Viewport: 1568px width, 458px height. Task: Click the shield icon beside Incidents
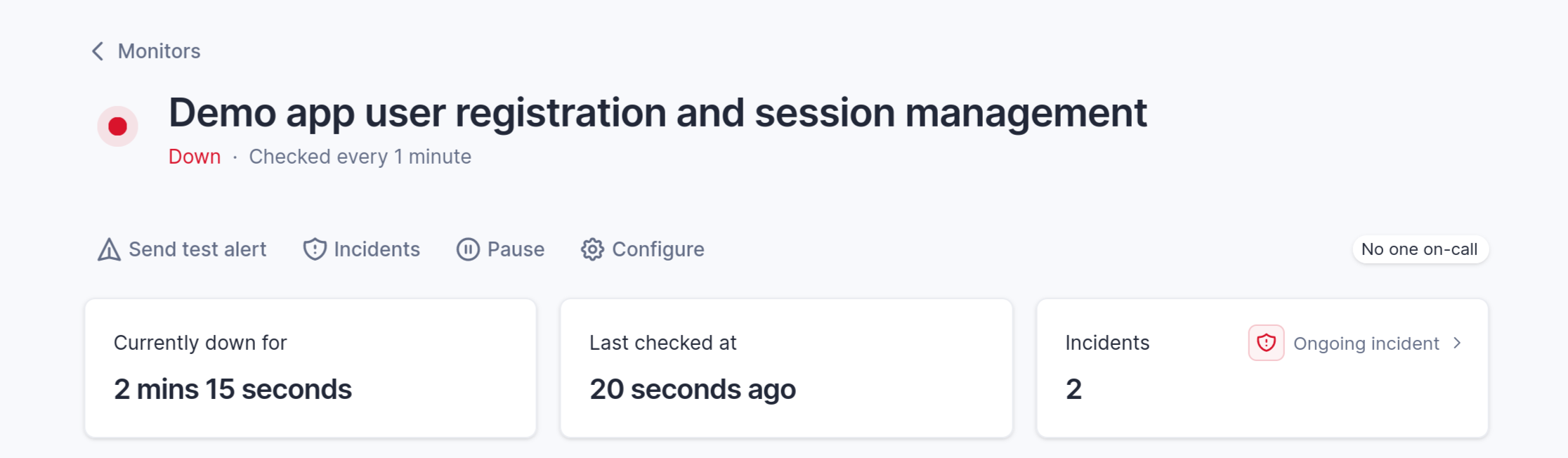point(315,249)
